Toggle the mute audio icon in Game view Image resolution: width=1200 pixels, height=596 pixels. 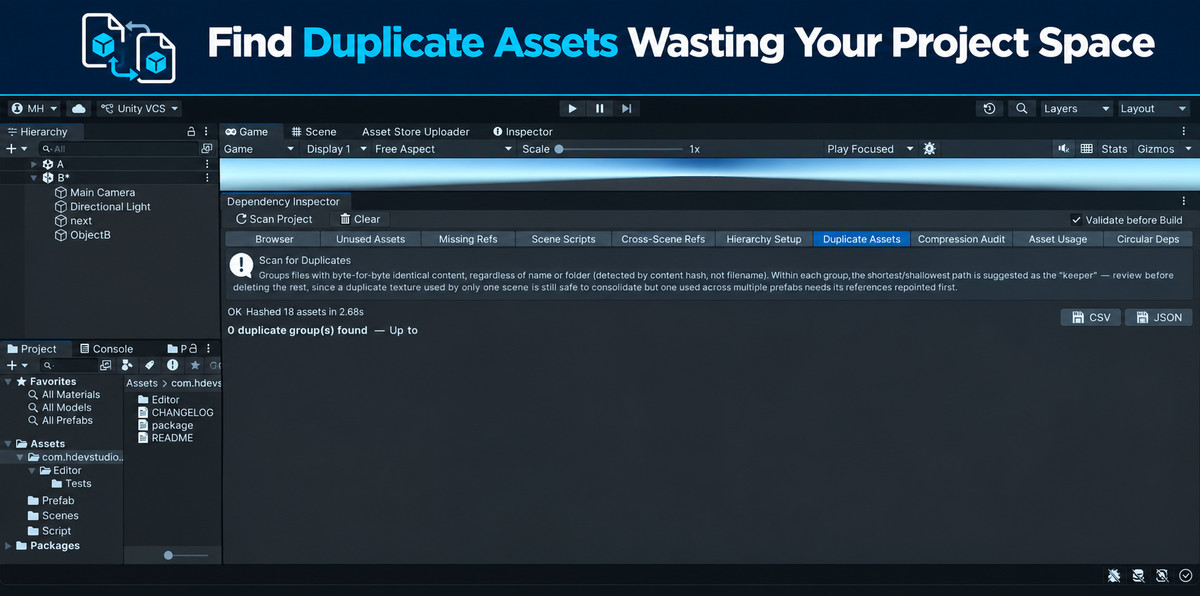point(1063,149)
